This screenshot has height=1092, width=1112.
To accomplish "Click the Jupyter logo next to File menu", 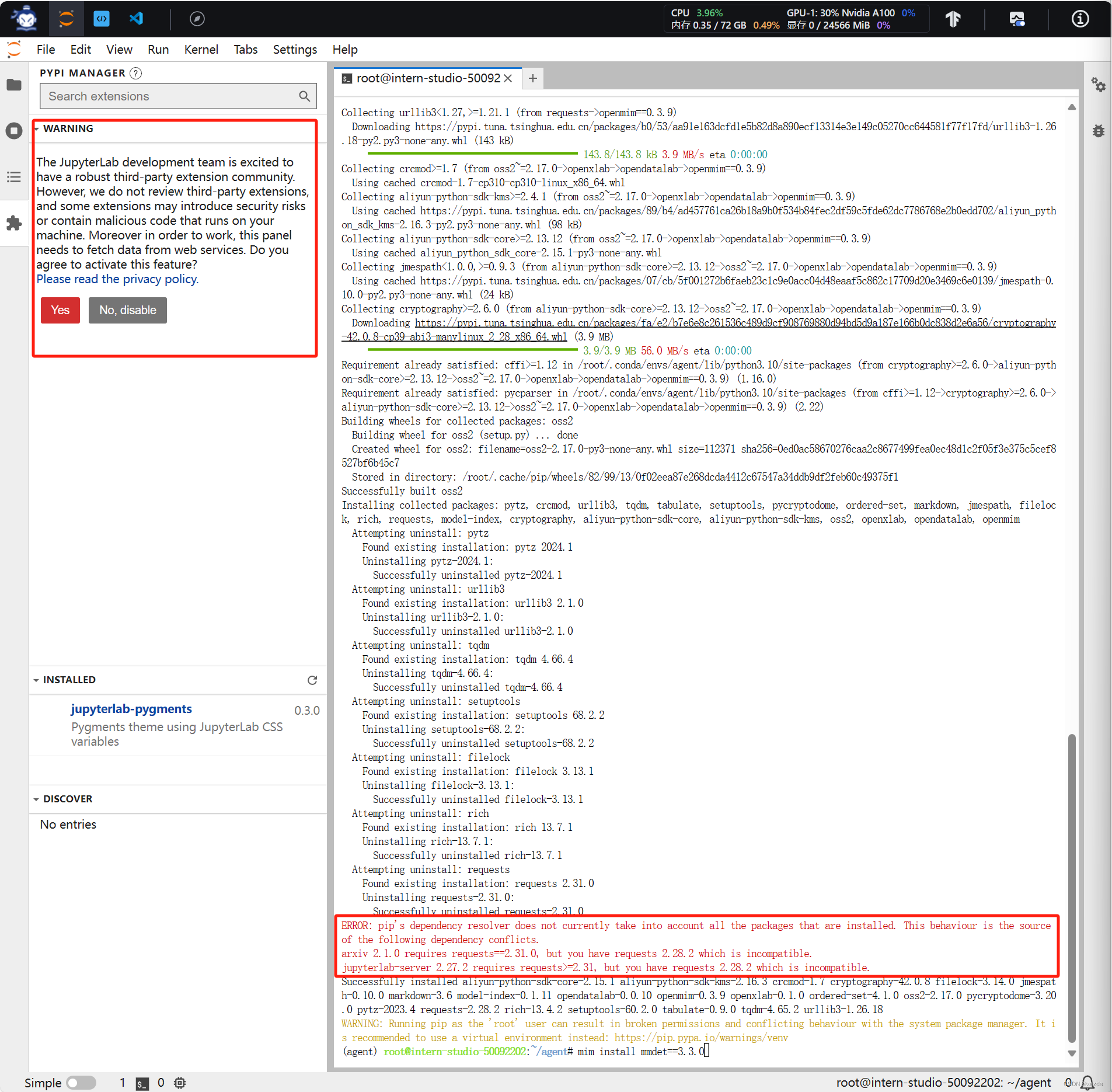I will [x=14, y=50].
